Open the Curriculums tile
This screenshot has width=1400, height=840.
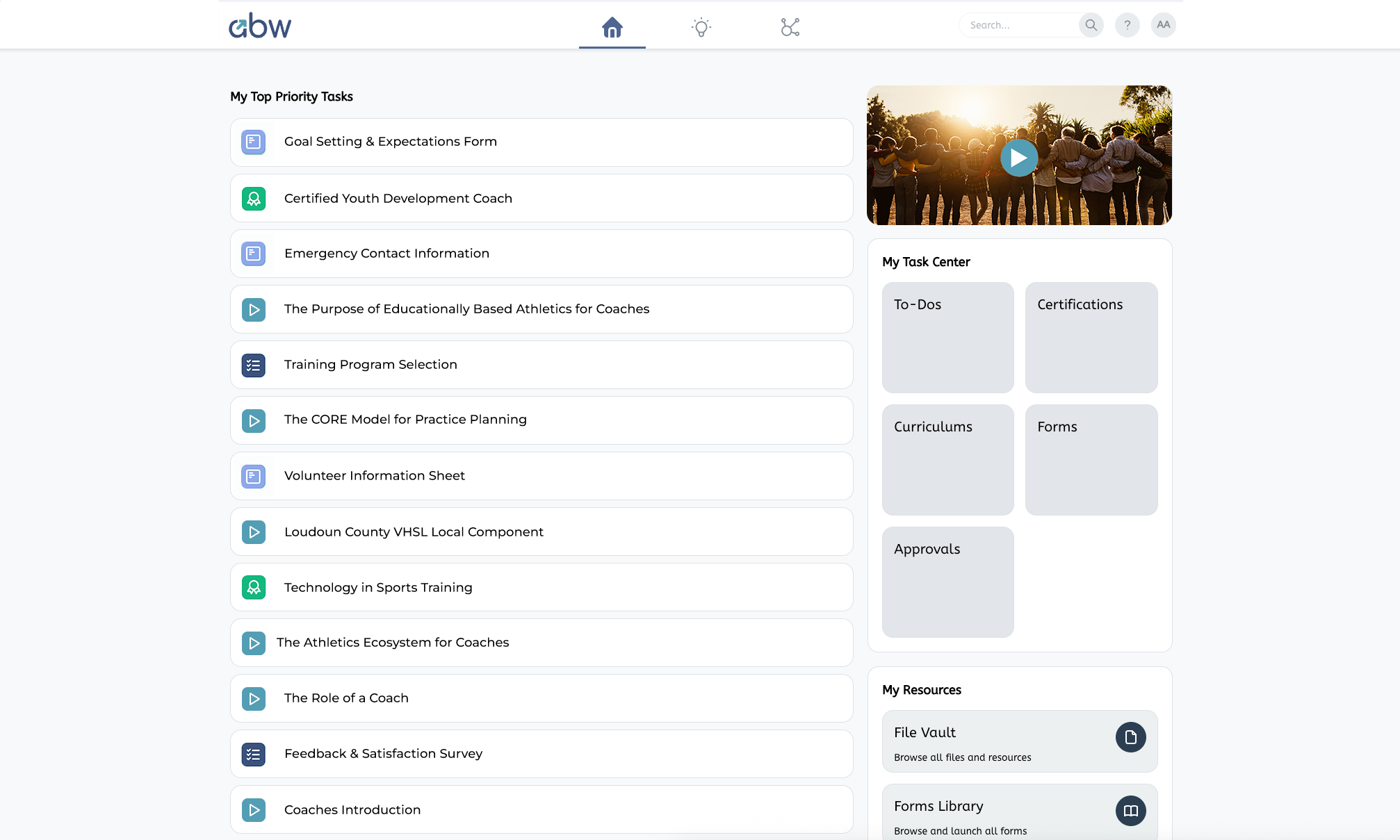tap(947, 459)
